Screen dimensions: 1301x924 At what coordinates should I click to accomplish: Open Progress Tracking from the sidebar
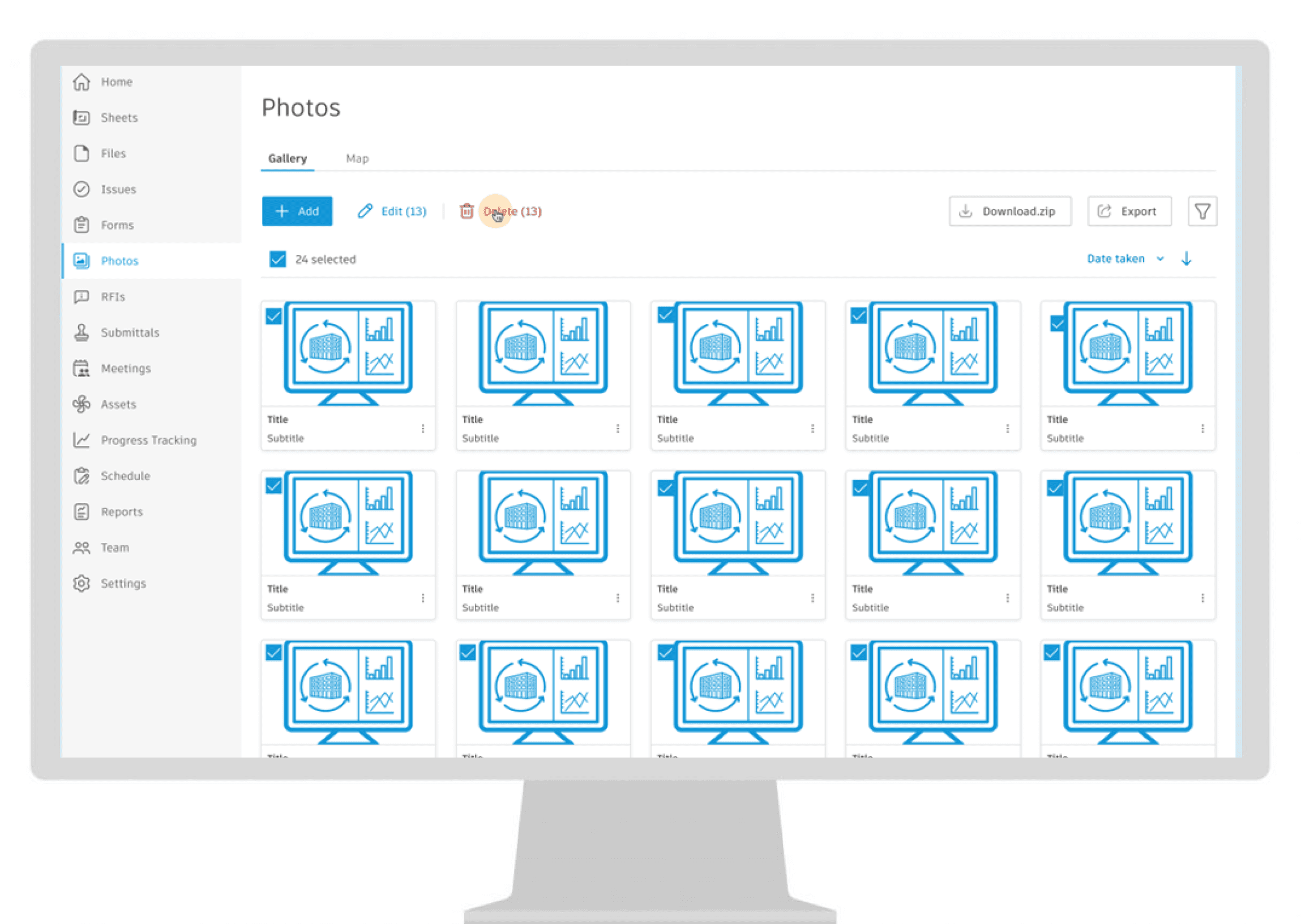point(82,440)
